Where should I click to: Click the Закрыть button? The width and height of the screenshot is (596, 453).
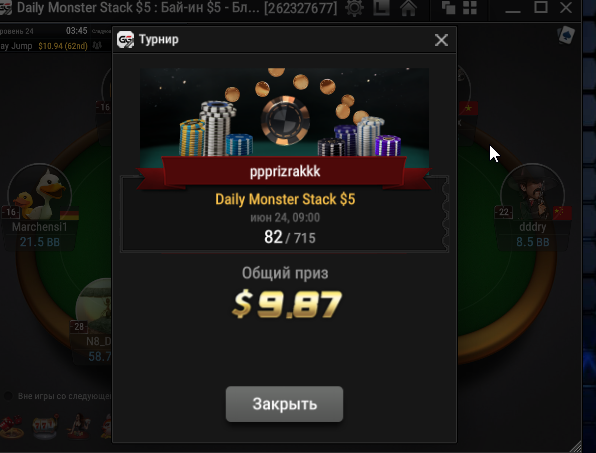pyautogui.click(x=284, y=404)
